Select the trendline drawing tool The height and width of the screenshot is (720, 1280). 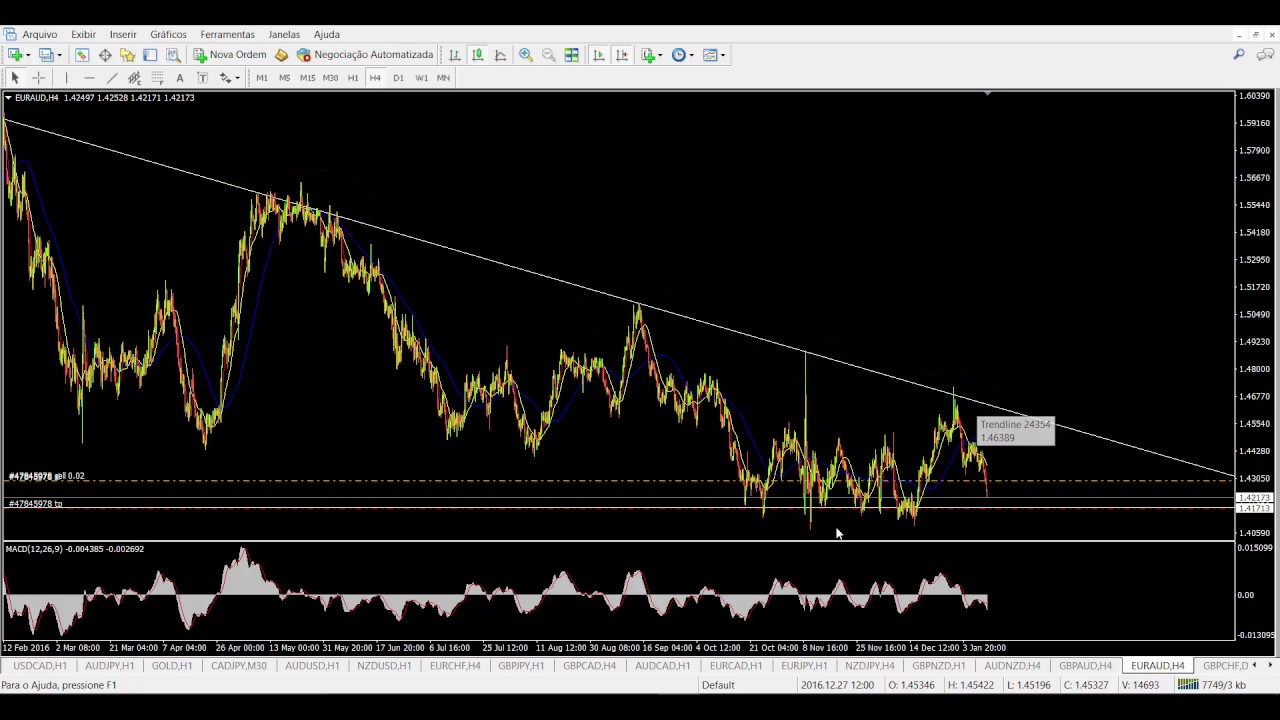112,78
